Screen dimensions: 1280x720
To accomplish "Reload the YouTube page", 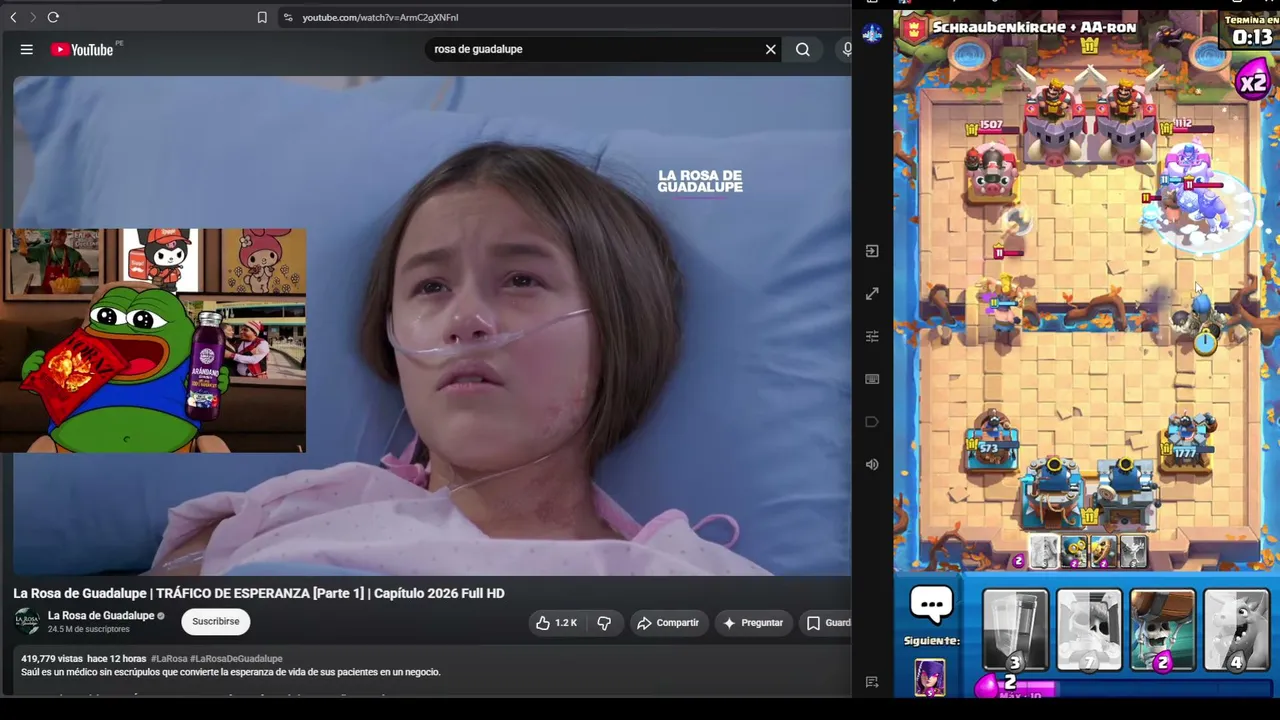I will pos(53,17).
